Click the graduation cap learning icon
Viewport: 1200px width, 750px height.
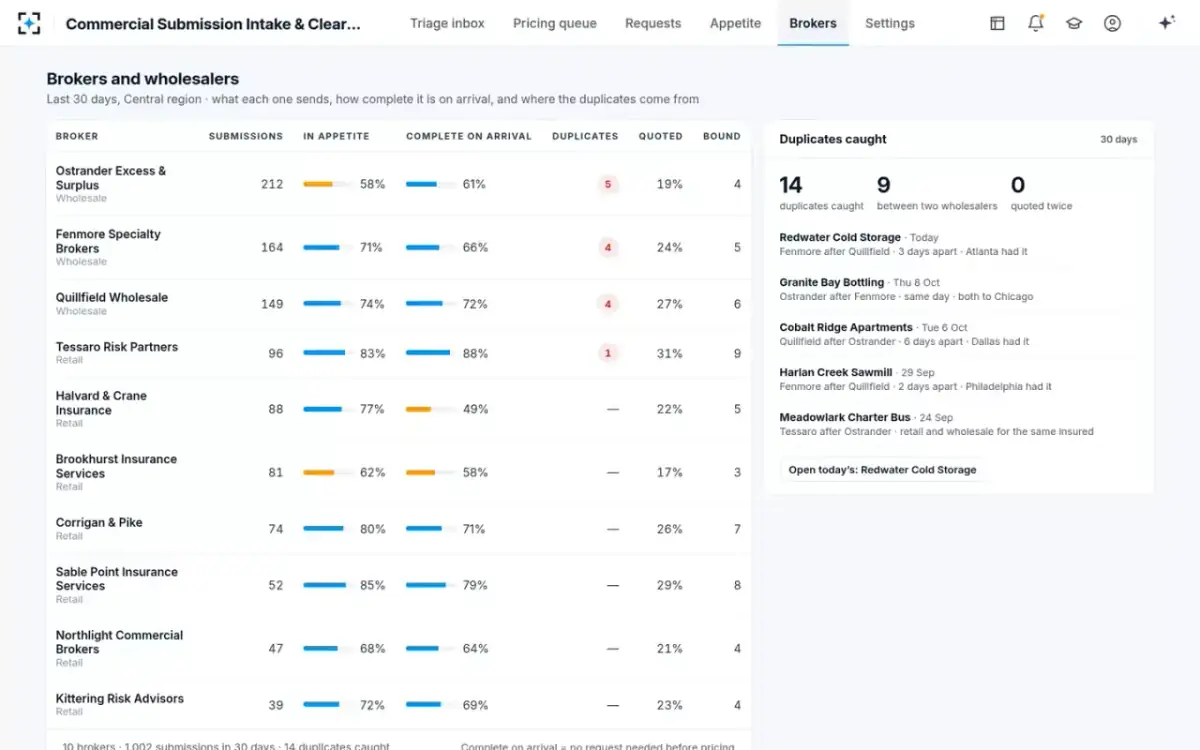pyautogui.click(x=1074, y=23)
